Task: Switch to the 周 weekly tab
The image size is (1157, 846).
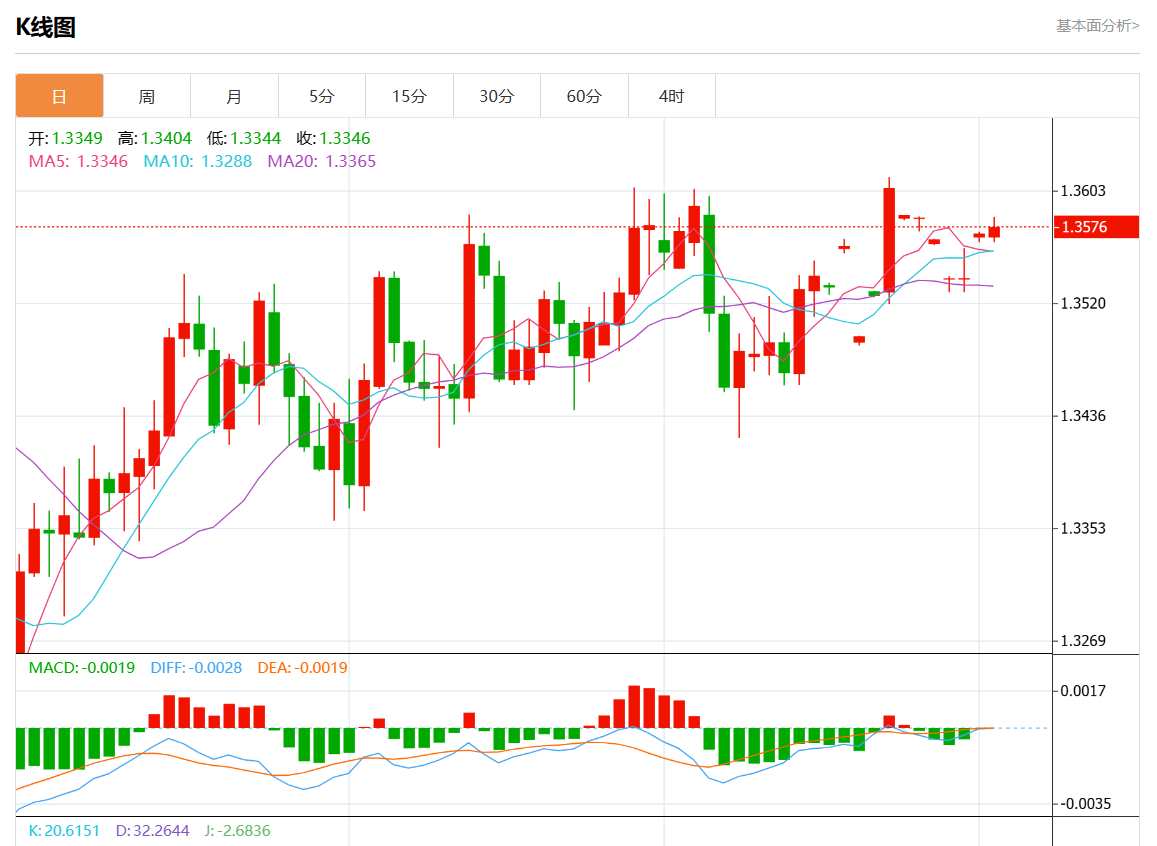Action: (147, 96)
